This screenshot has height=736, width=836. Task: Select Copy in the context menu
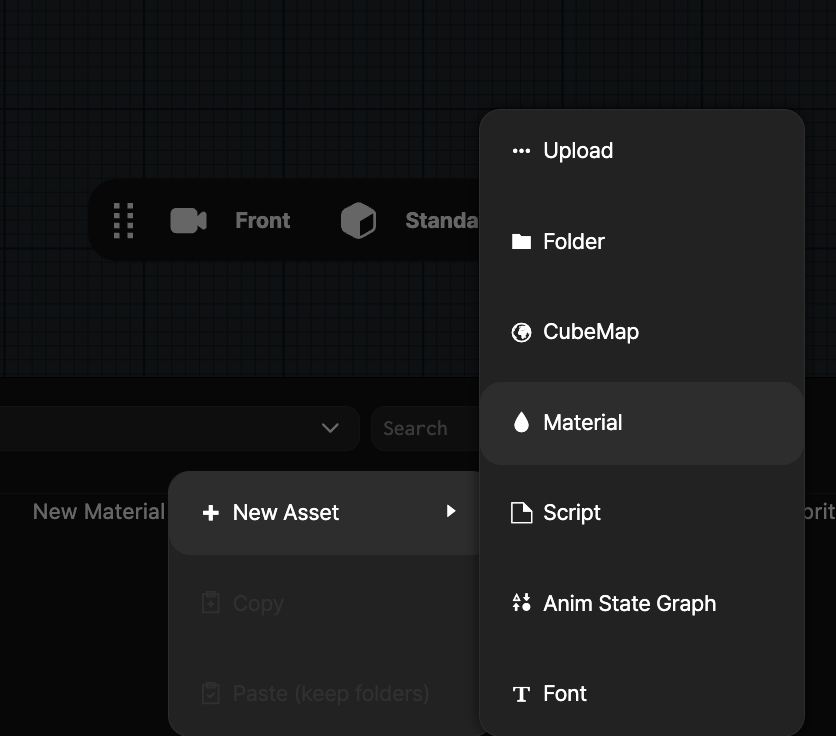click(258, 604)
